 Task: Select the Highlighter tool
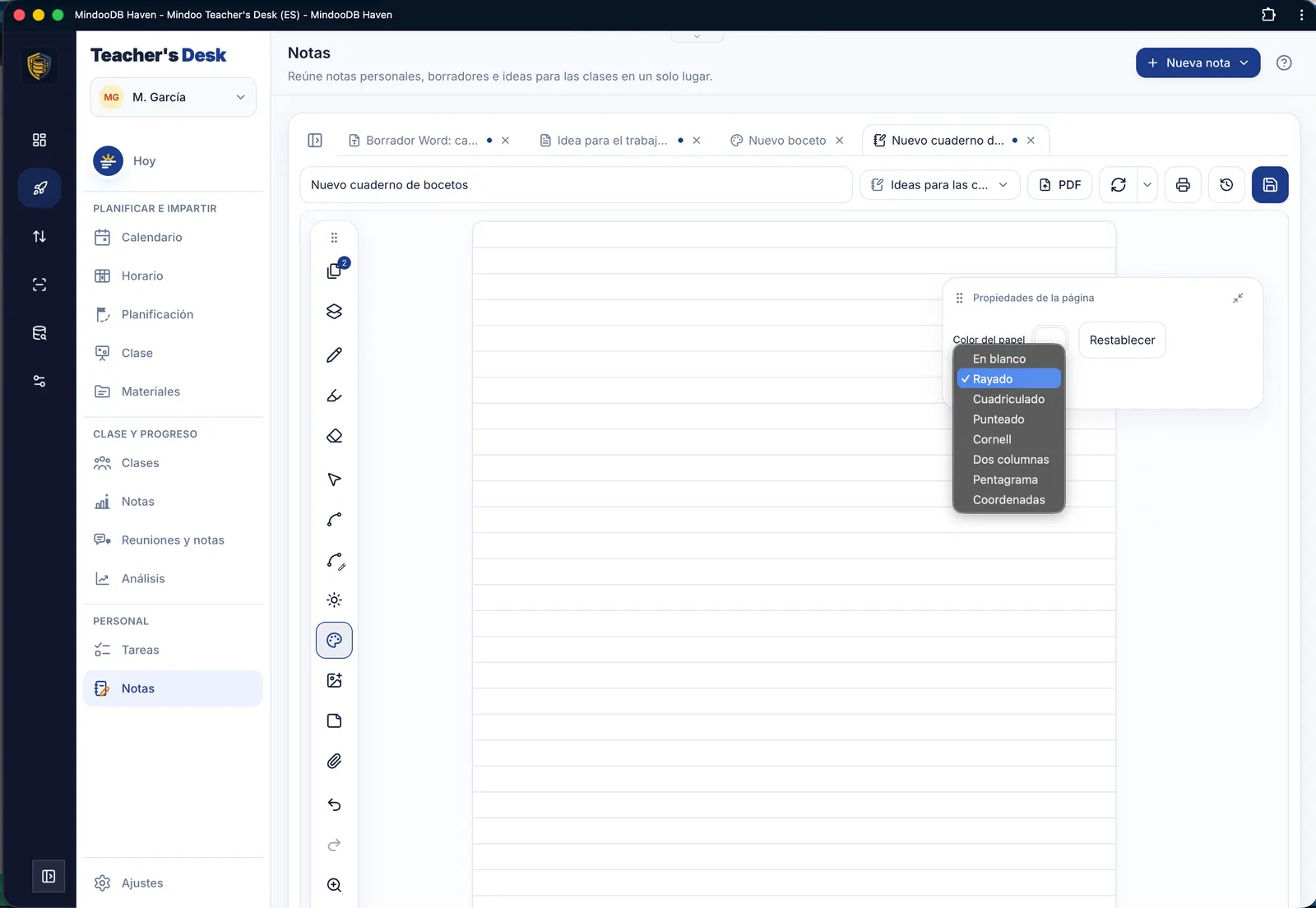click(x=334, y=396)
